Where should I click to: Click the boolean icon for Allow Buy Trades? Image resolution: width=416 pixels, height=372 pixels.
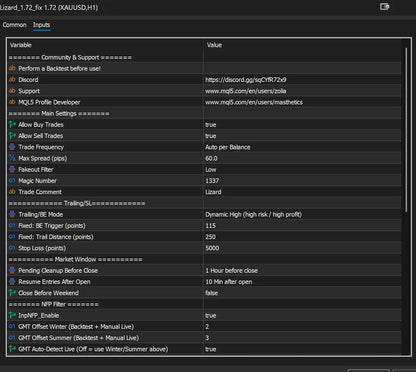coord(12,124)
